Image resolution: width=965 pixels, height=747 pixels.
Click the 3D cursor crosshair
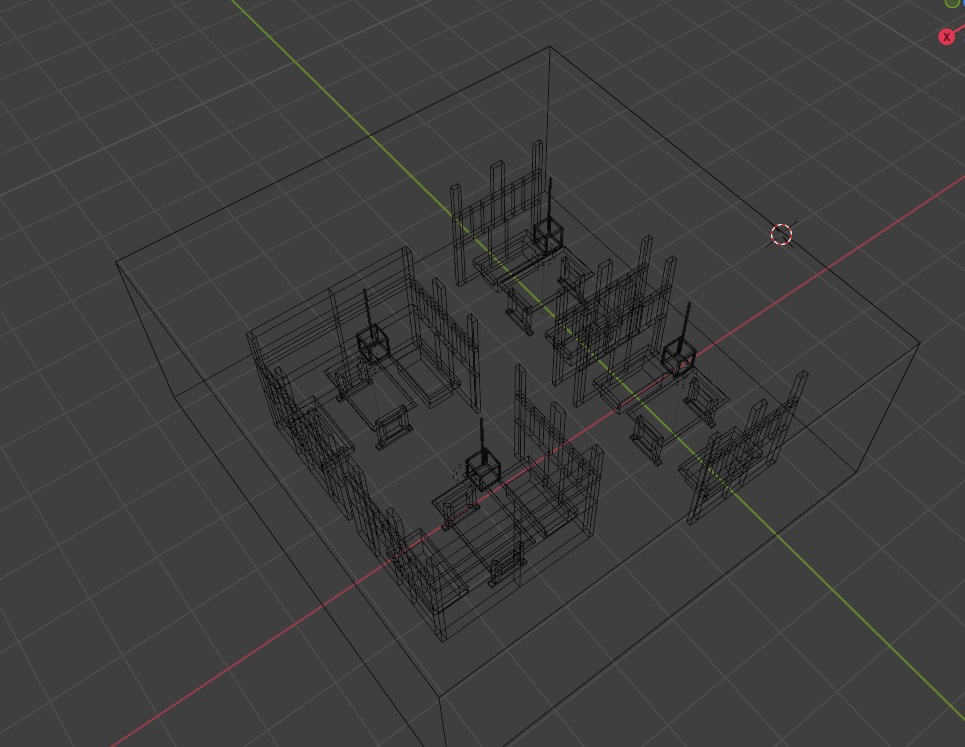[x=782, y=234]
